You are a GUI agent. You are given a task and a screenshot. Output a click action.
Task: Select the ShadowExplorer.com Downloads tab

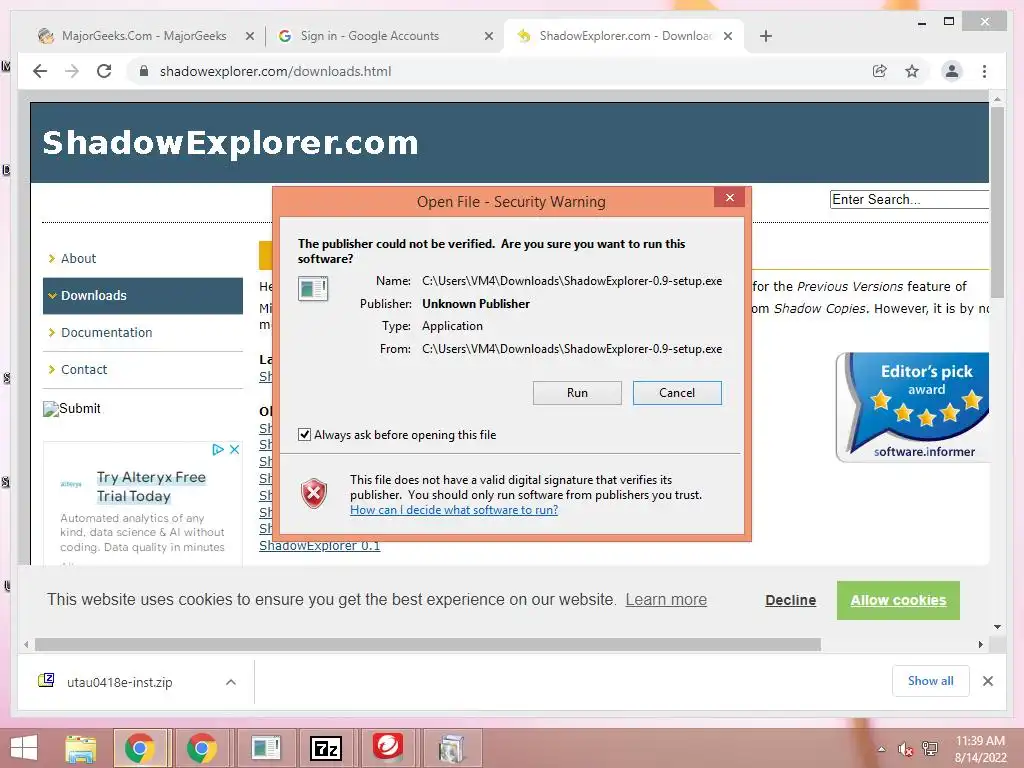624,36
